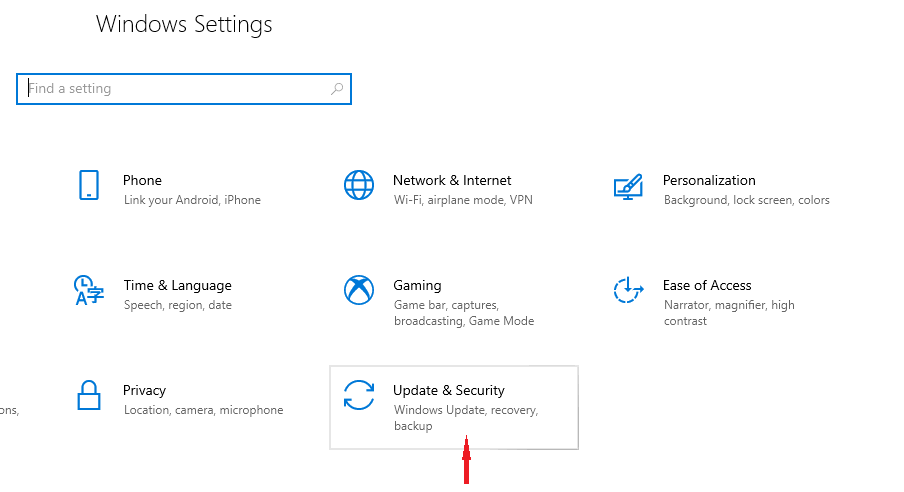Select the Personalization heading text
The width and height of the screenshot is (904, 492).
[x=709, y=180]
